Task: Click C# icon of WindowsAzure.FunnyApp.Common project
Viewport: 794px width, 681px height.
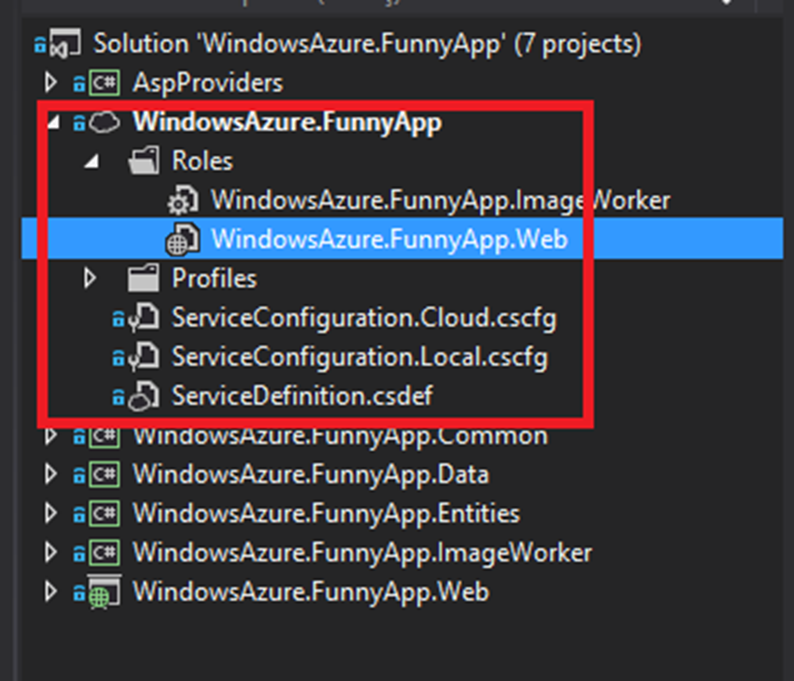Action: [105, 436]
